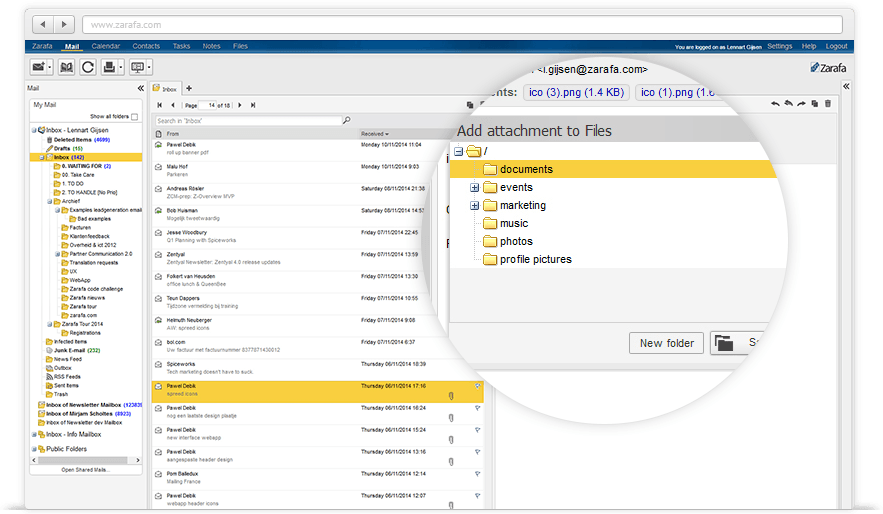Viewport: 883px width, 514px height.
Task: Click the browser address bar
Action: click(x=462, y=25)
